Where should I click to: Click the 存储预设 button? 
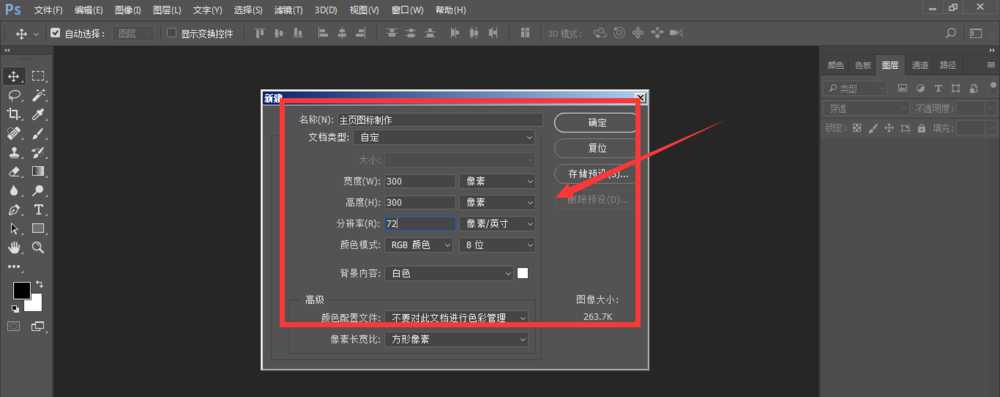[x=597, y=174]
